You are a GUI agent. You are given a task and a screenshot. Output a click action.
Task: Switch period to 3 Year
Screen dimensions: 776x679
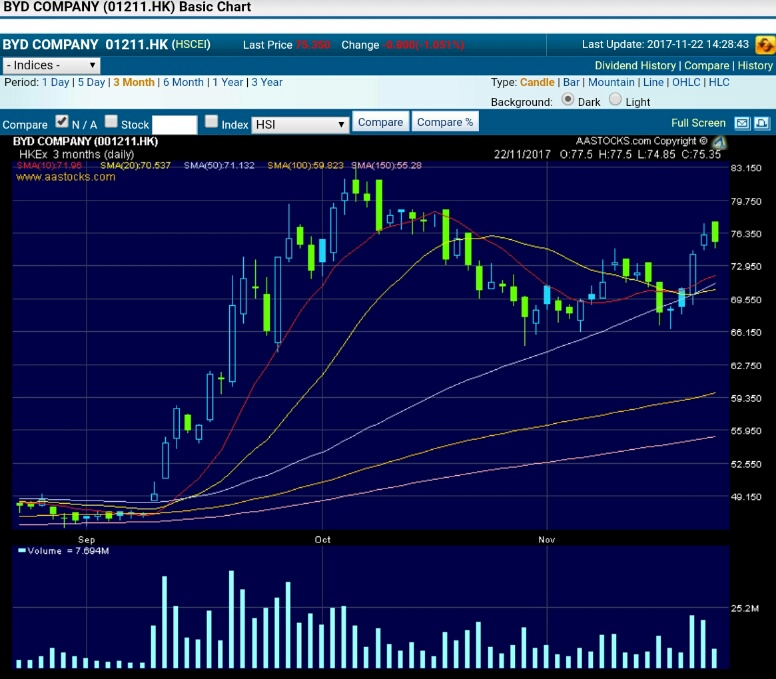(x=267, y=82)
